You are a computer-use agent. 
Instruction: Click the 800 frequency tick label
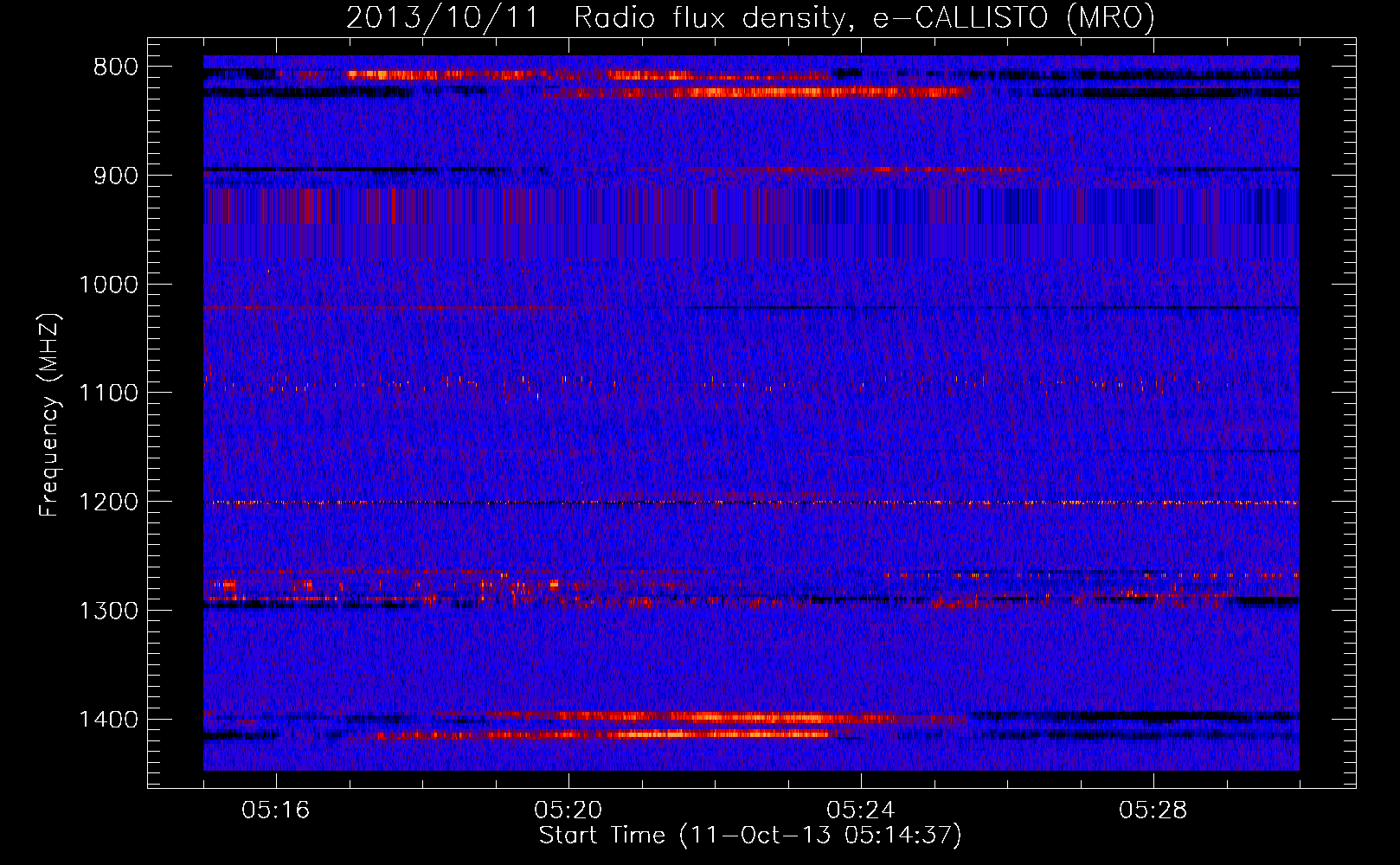click(x=116, y=67)
